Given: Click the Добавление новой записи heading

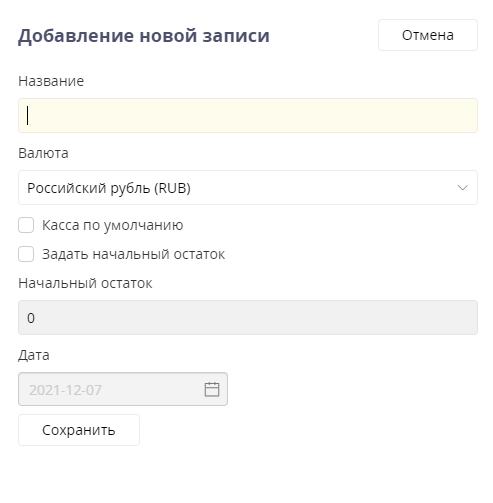Looking at the screenshot, I should pyautogui.click(x=144, y=36).
